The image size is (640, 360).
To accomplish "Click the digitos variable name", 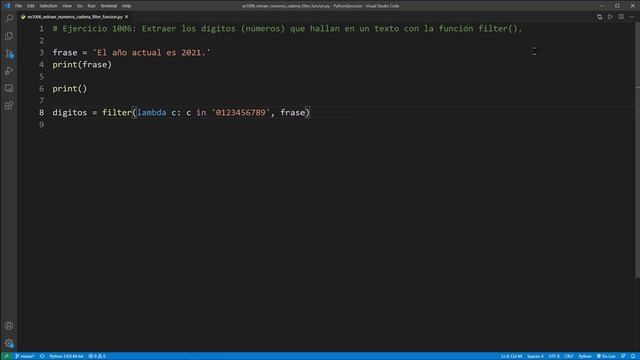I will (69, 113).
